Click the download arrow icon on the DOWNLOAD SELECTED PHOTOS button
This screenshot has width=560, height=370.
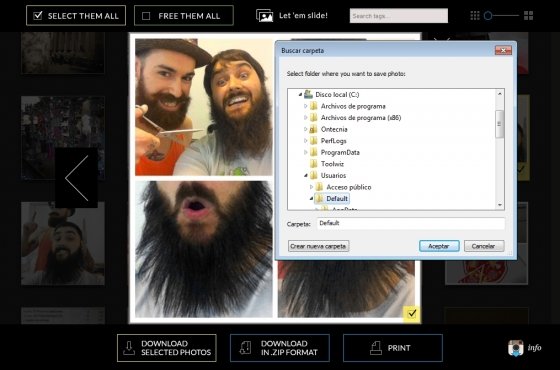(129, 348)
